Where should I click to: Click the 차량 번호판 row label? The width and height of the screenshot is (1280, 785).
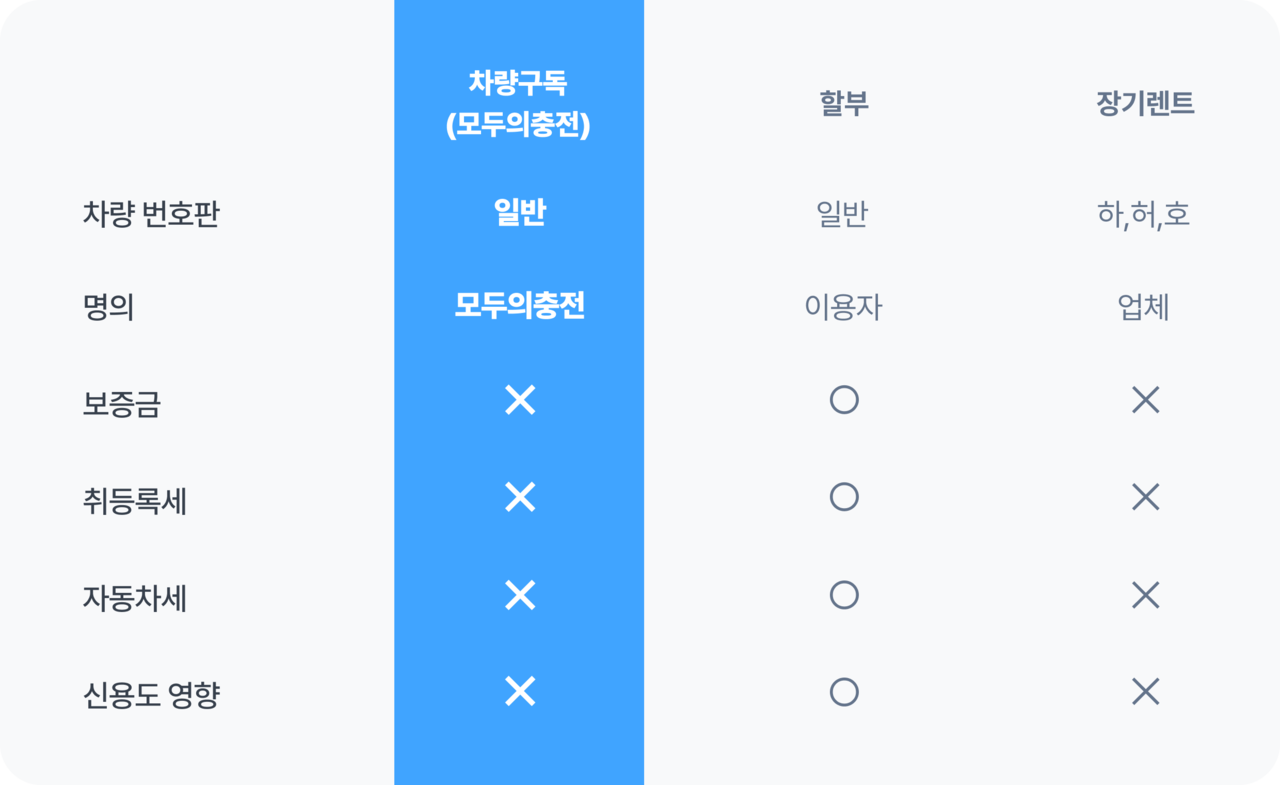[x=151, y=214]
